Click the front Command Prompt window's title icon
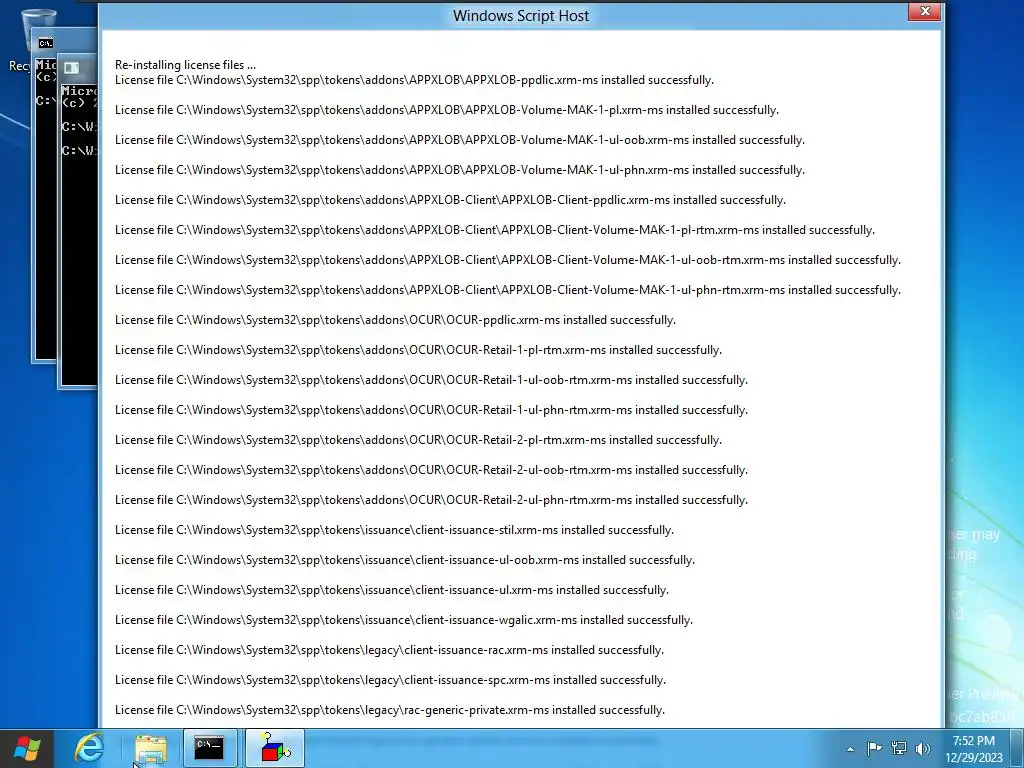 (x=72, y=68)
